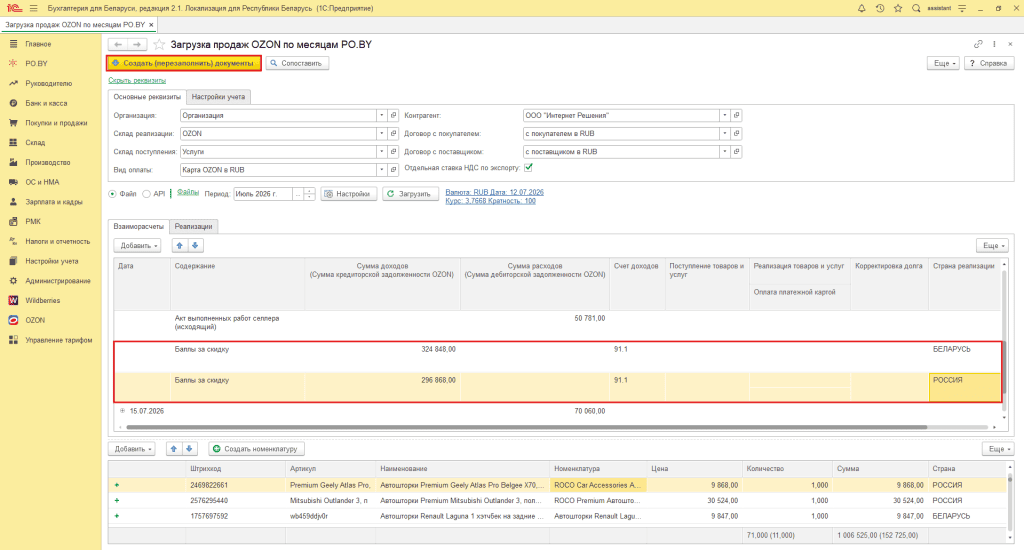Open Валюта RUB Дата link
The image size is (1024, 550).
pyautogui.click(x=494, y=193)
